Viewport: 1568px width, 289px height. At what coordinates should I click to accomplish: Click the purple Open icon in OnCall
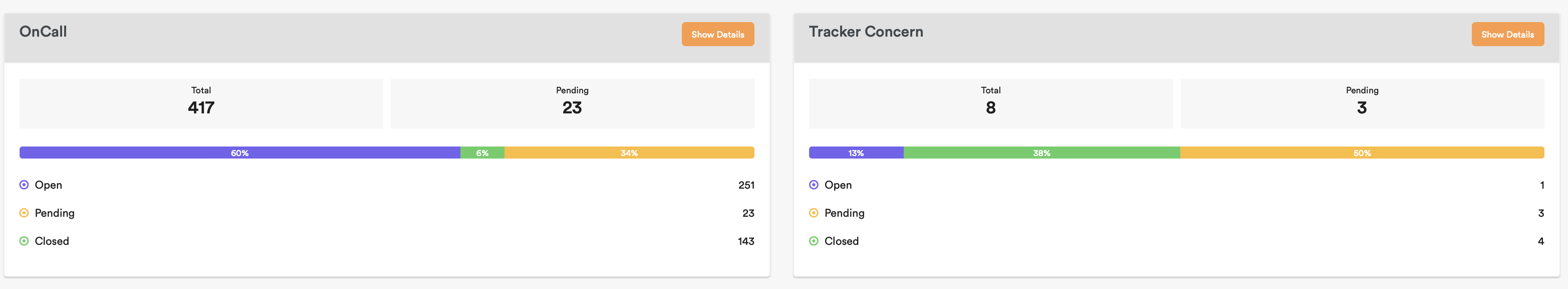pos(24,185)
